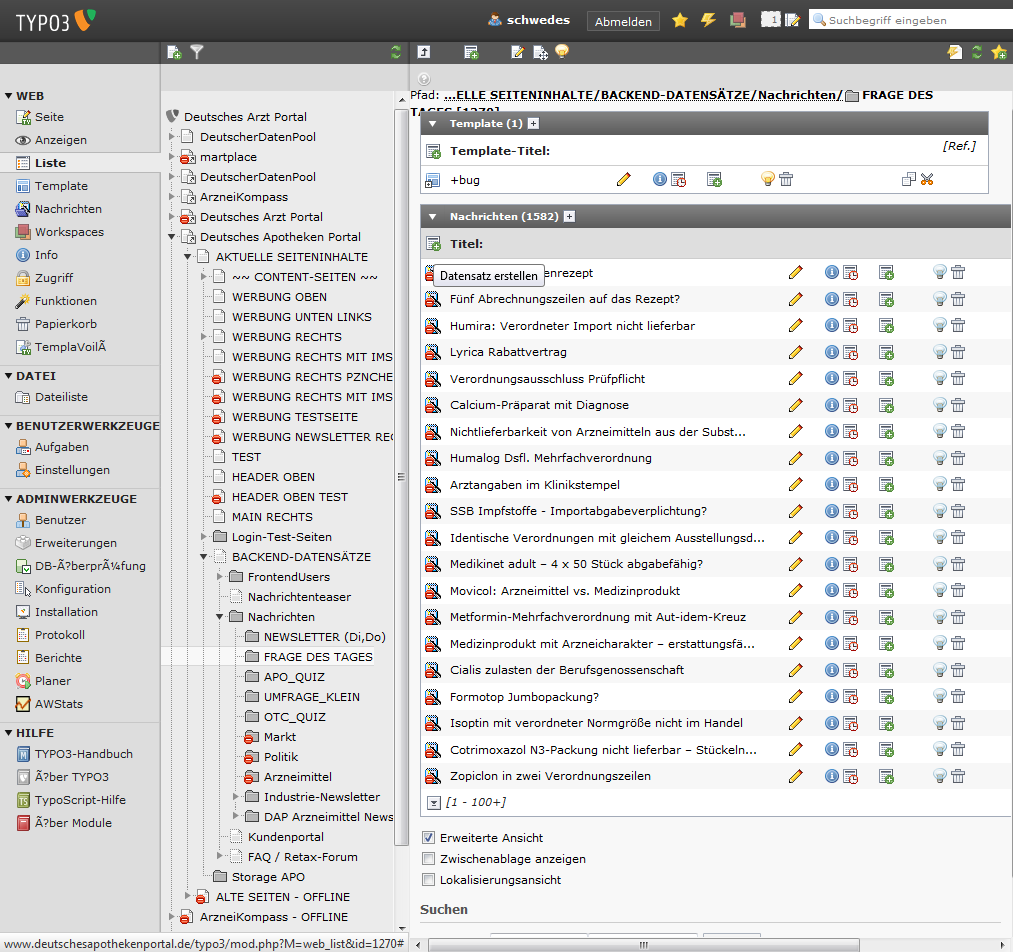Click the Abmelden logout button
This screenshot has width=1013, height=952.
[x=623, y=21]
